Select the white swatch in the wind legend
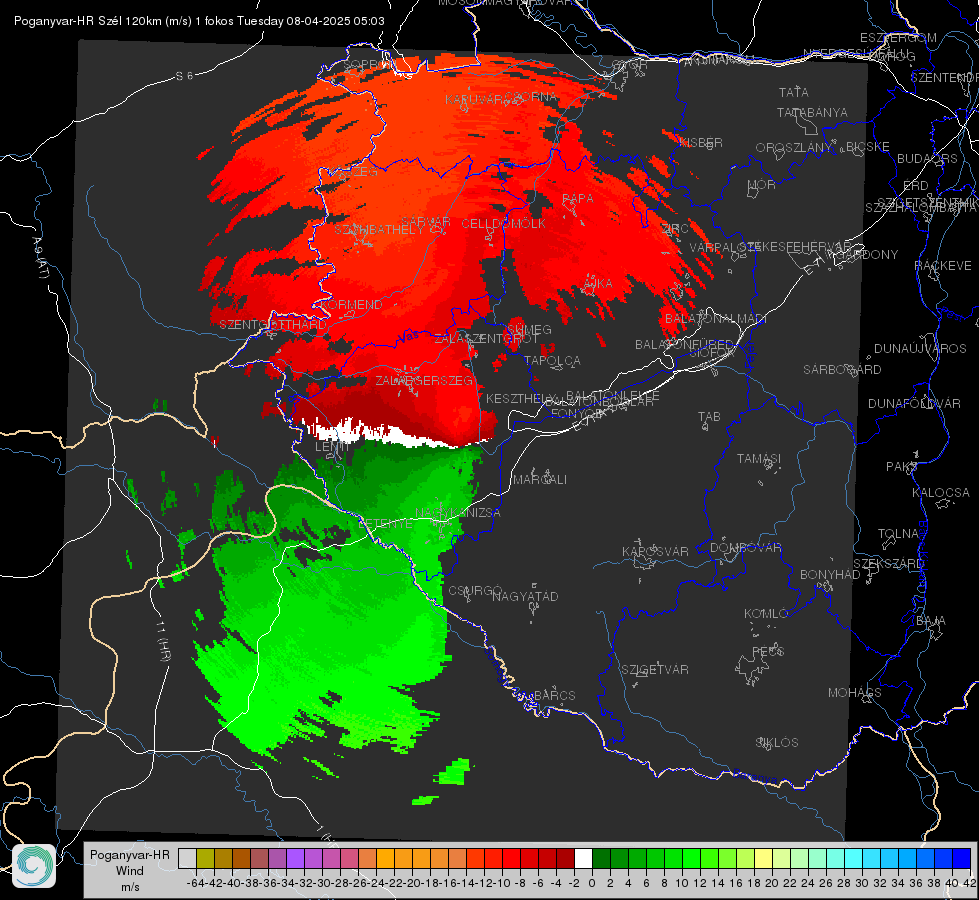Viewport: 979px width, 900px height. pyautogui.click(x=583, y=859)
